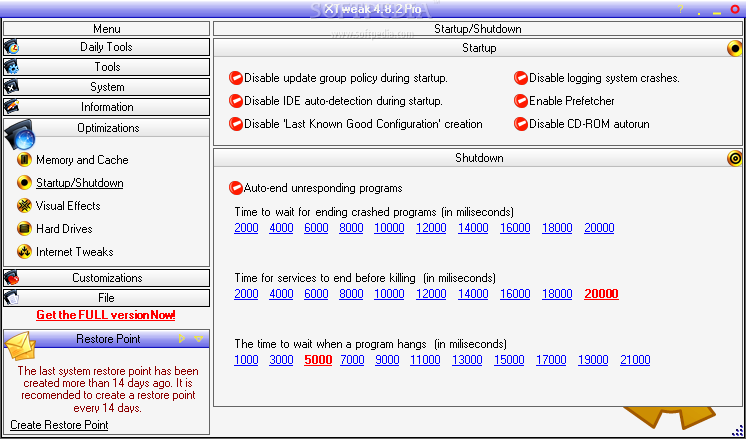The image size is (746, 439).
Task: Set program hang wait time to 21000
Action: click(635, 360)
